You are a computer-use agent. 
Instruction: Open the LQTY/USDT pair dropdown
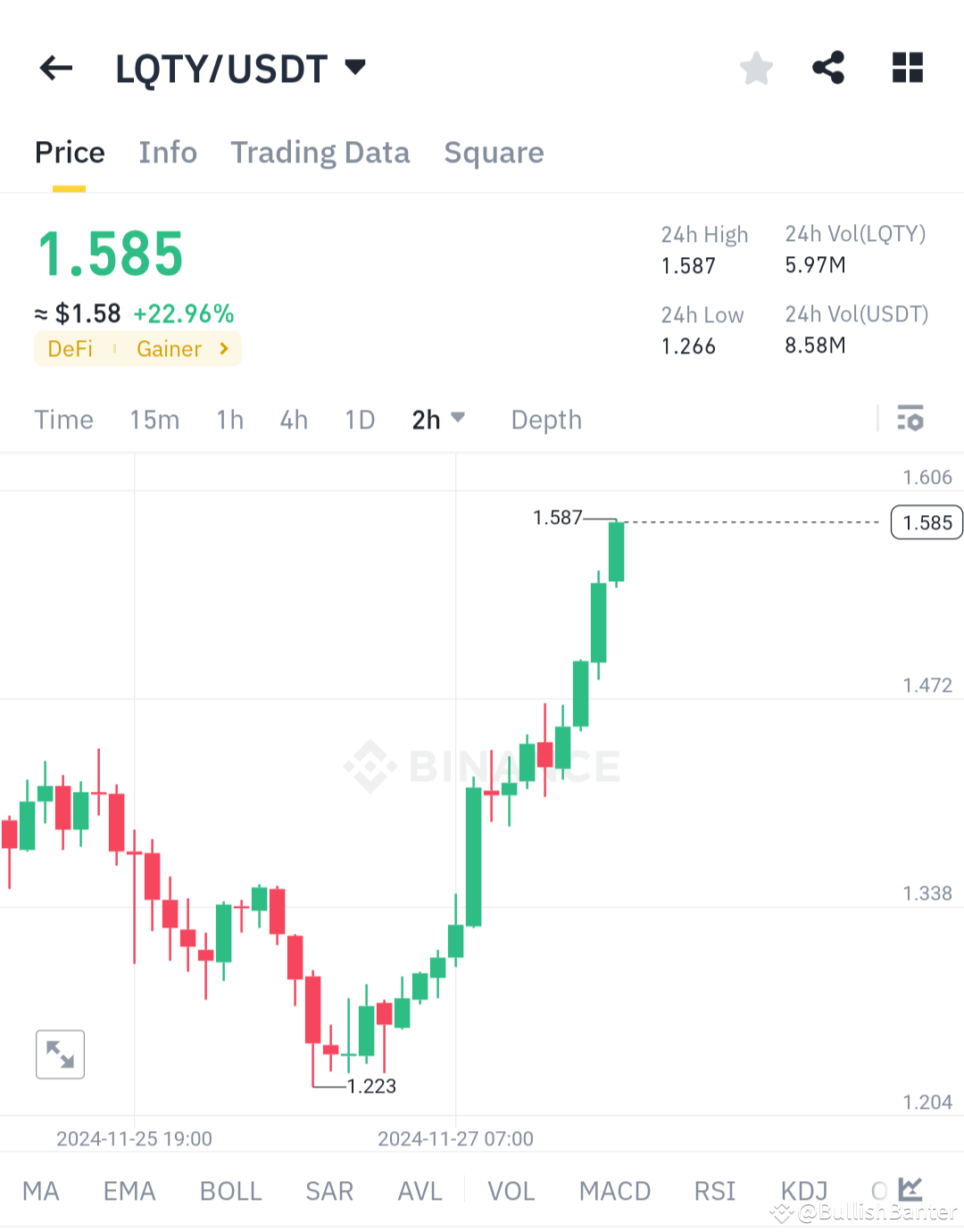point(354,67)
